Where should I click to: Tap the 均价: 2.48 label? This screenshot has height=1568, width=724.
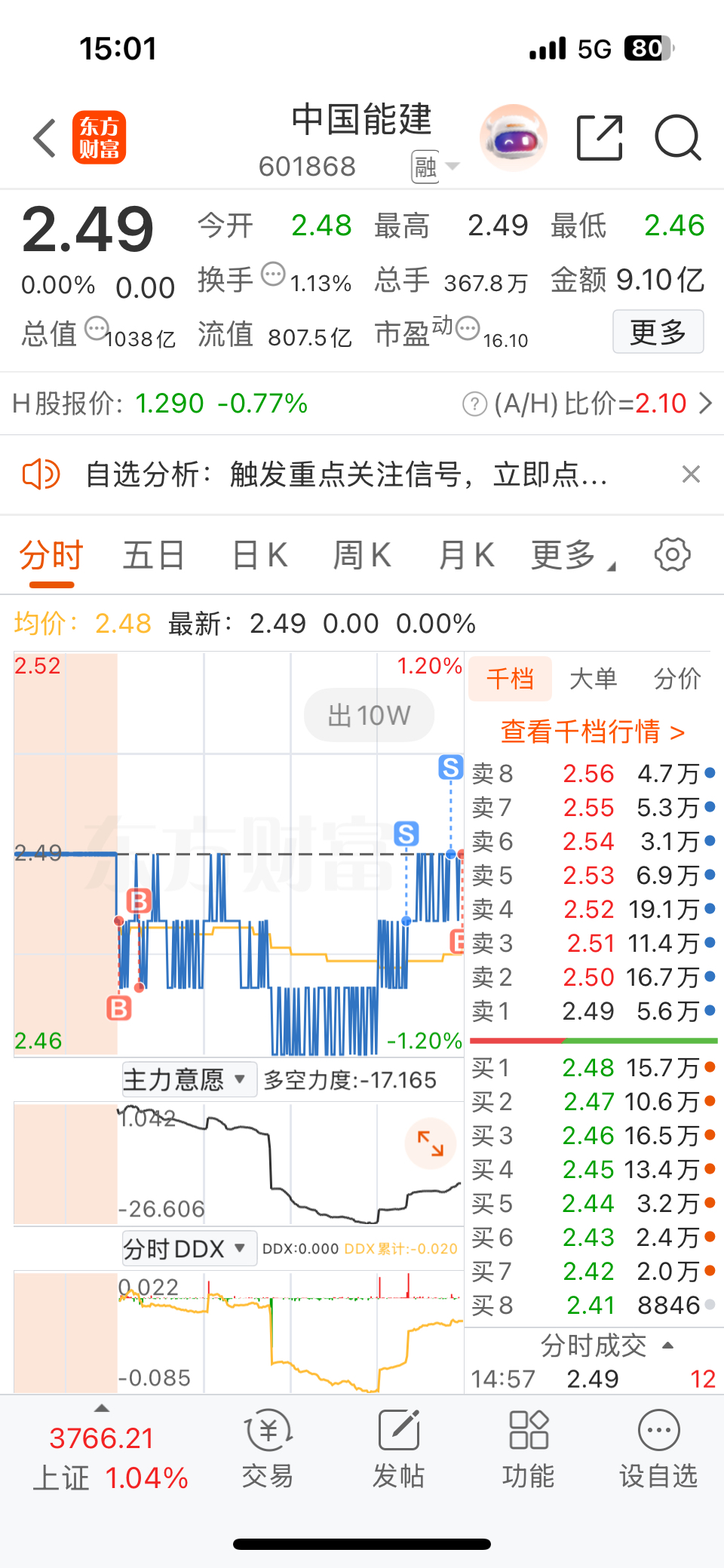tap(83, 624)
